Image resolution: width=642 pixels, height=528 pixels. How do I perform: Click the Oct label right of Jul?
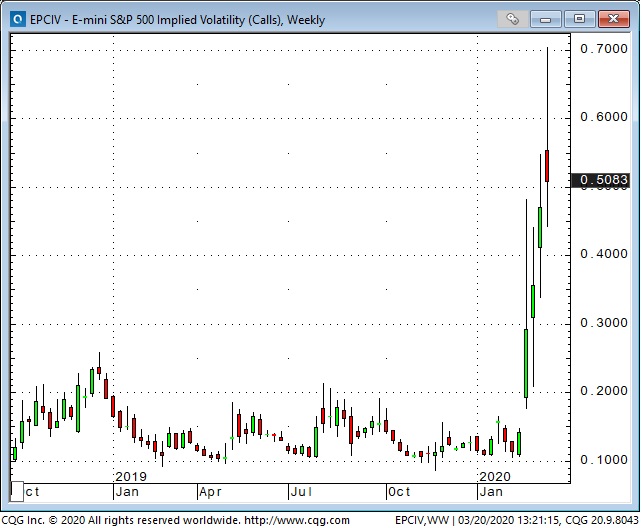(x=399, y=492)
